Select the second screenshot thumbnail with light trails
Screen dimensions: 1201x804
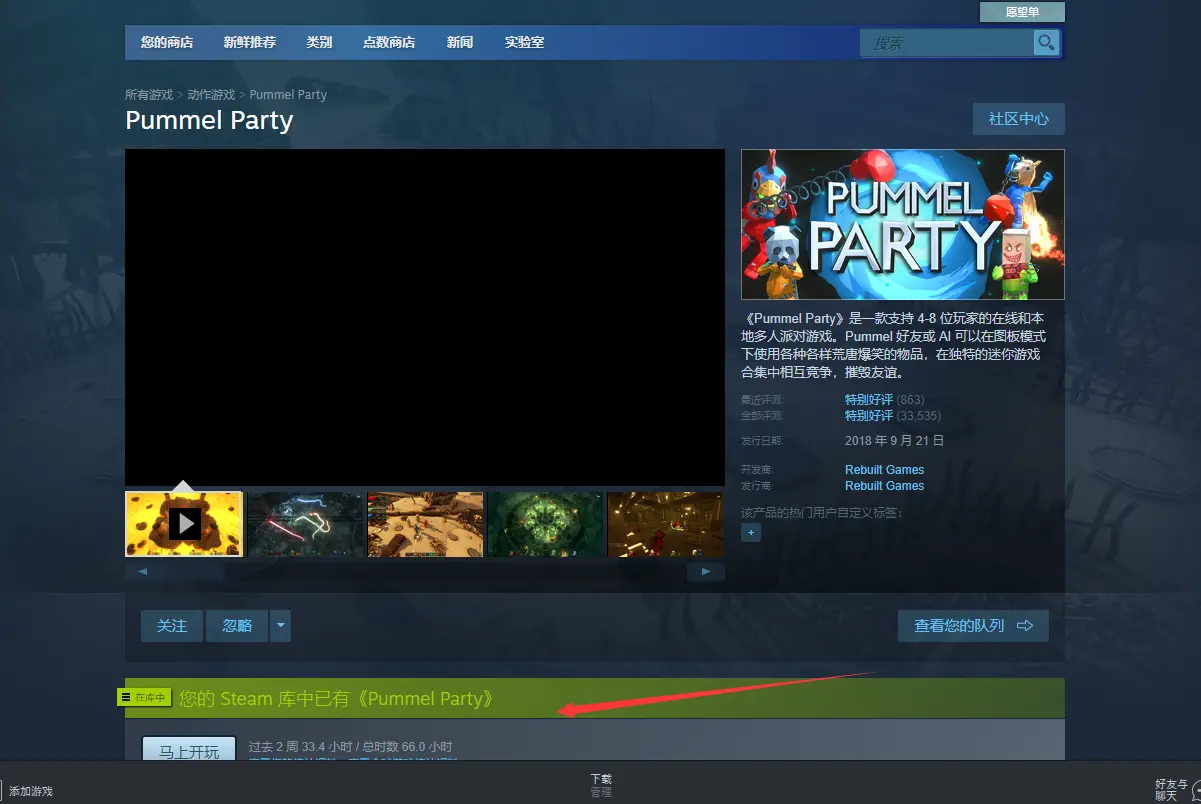[305, 524]
